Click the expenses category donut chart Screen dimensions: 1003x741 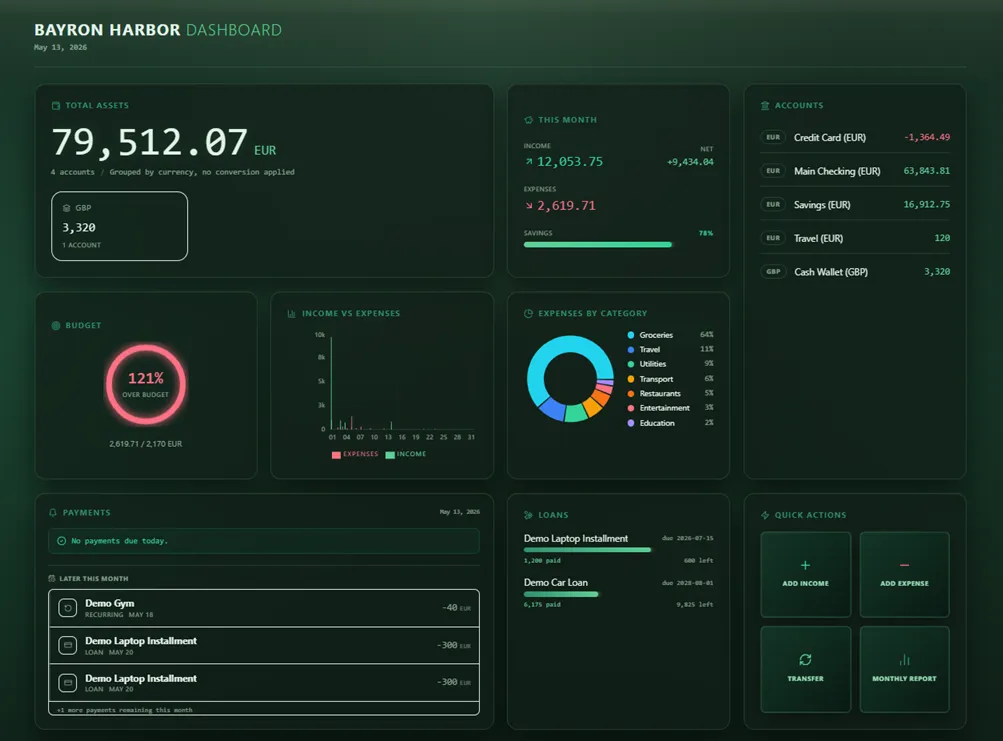570,379
